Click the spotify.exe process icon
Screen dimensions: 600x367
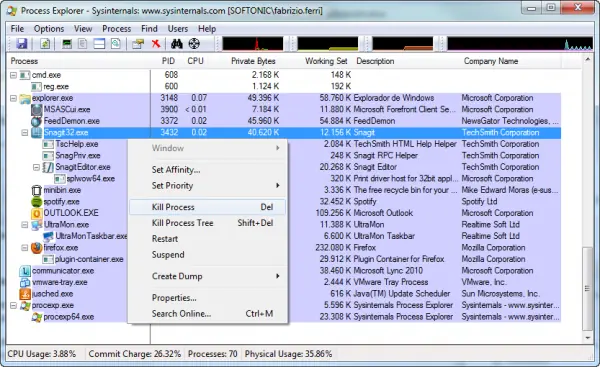(x=36, y=202)
